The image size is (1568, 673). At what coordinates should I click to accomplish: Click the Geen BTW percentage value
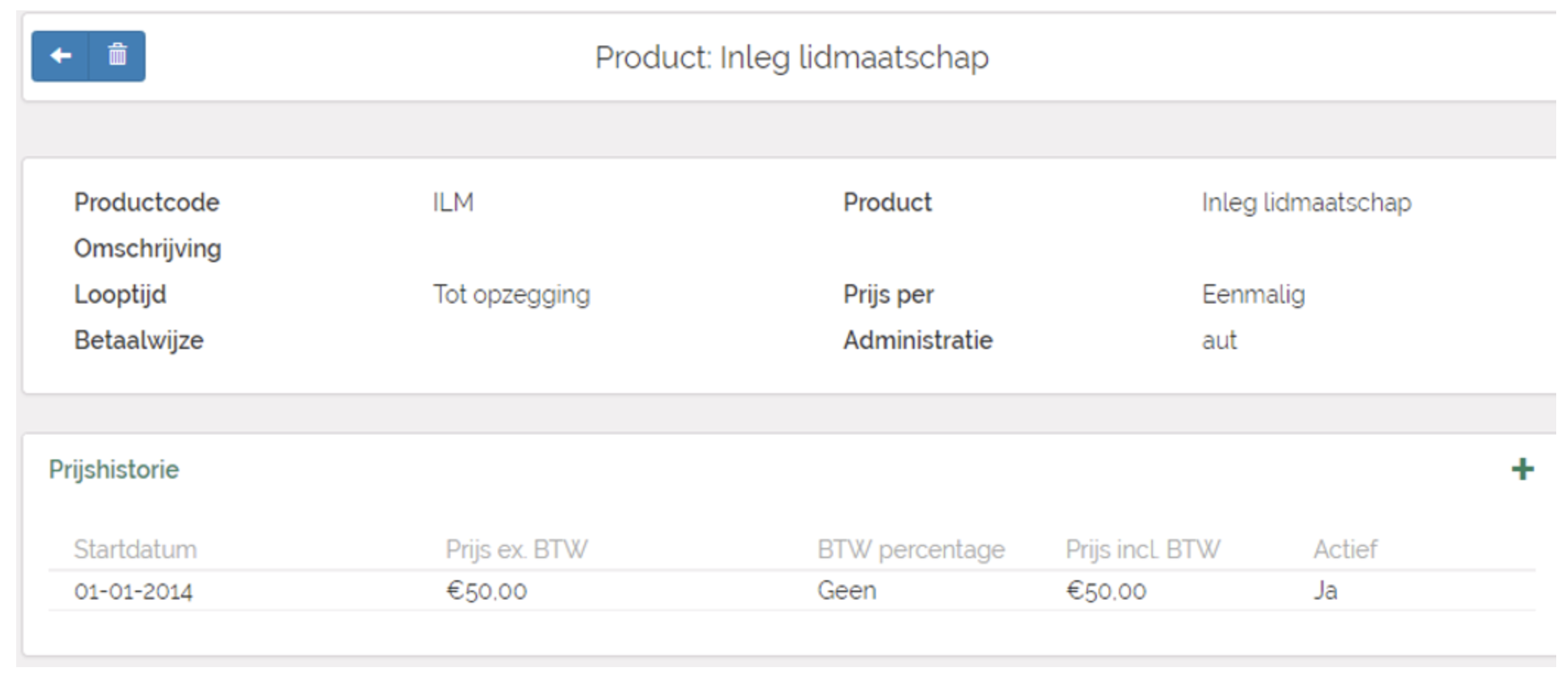(847, 591)
